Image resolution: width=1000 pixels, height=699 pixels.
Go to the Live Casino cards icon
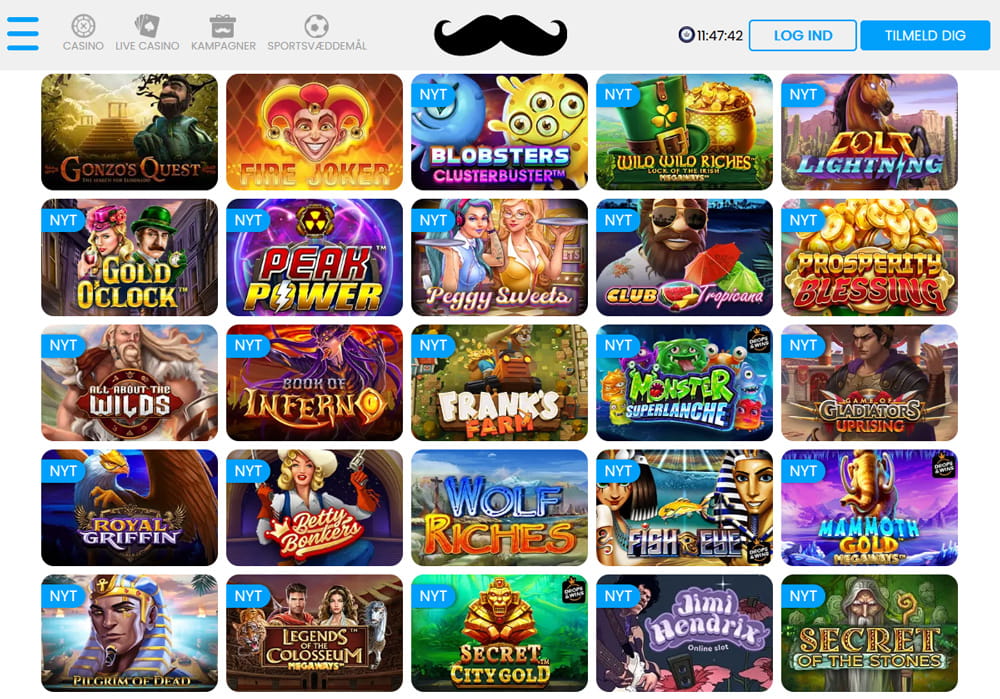(x=147, y=26)
